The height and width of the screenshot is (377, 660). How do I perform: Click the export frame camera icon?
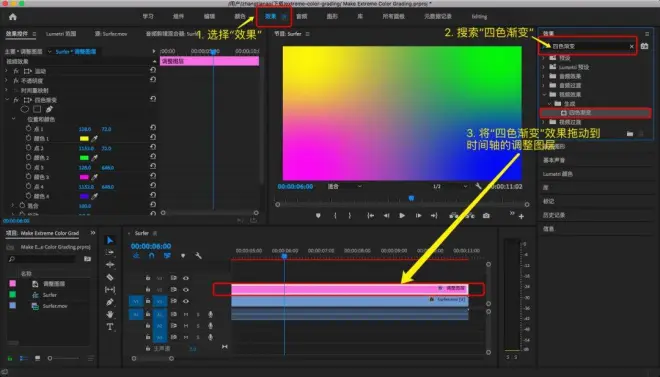tap(486, 216)
